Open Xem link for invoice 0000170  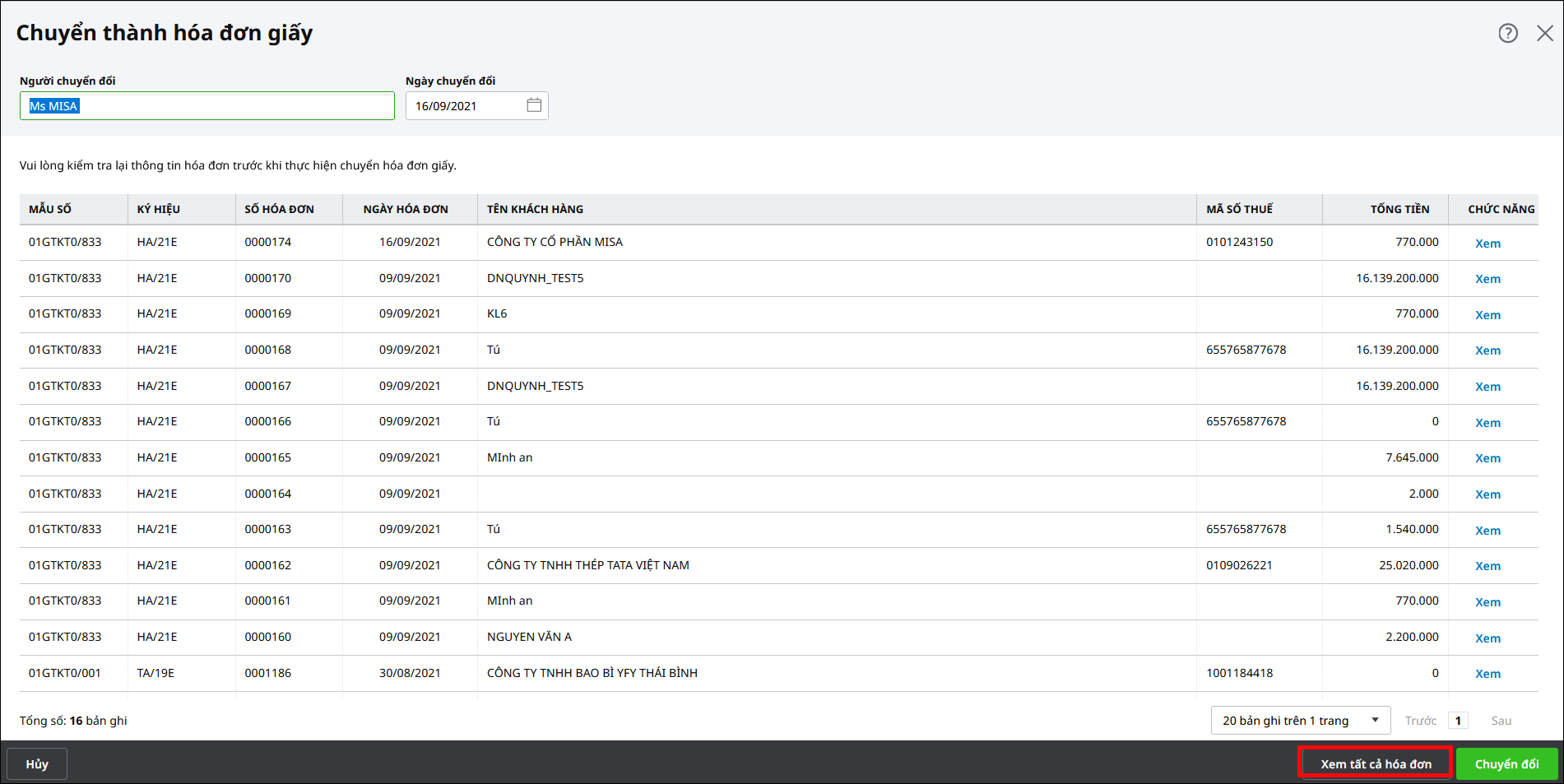coord(1487,279)
